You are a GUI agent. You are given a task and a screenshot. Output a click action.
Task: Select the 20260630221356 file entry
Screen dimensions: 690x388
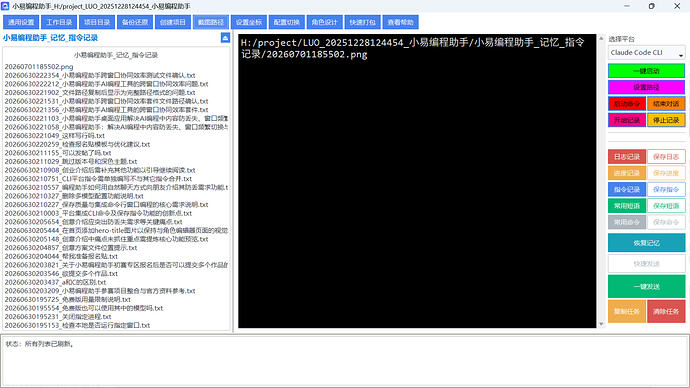106,110
